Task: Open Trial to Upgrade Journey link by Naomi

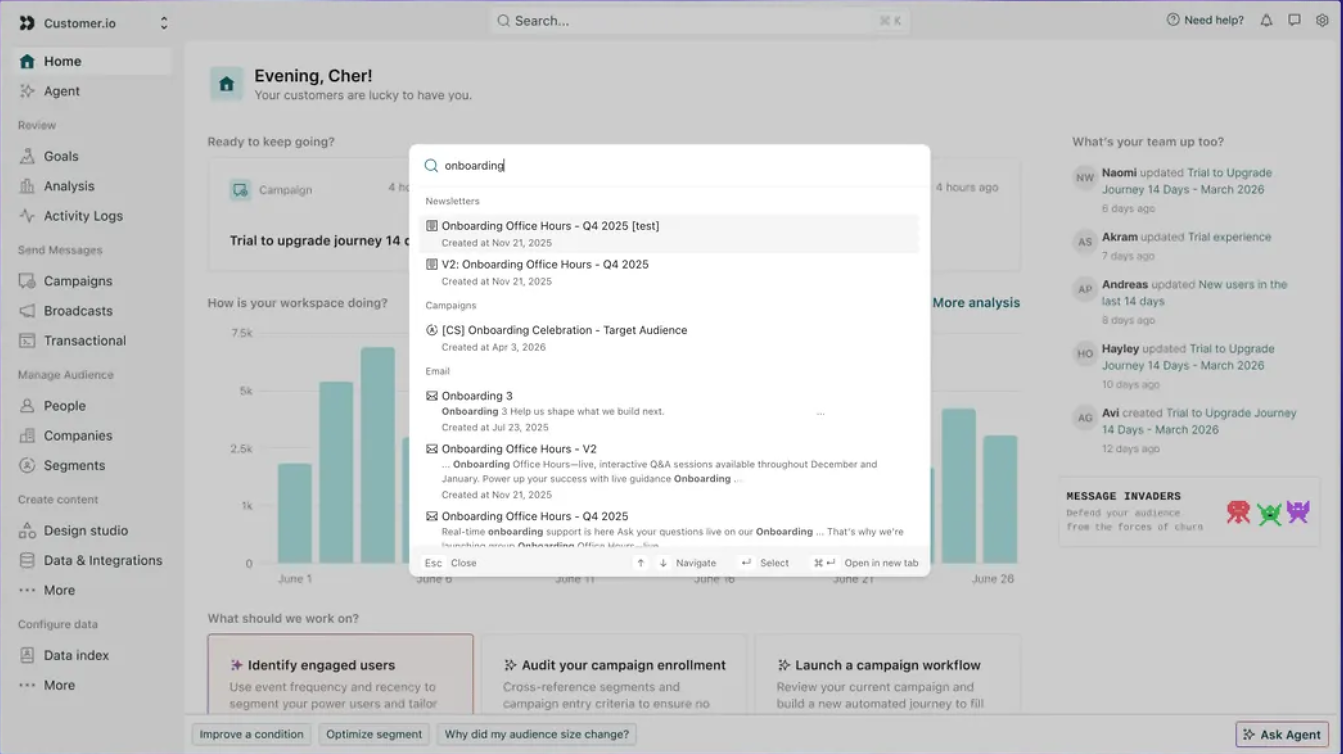Action: [x=1186, y=181]
